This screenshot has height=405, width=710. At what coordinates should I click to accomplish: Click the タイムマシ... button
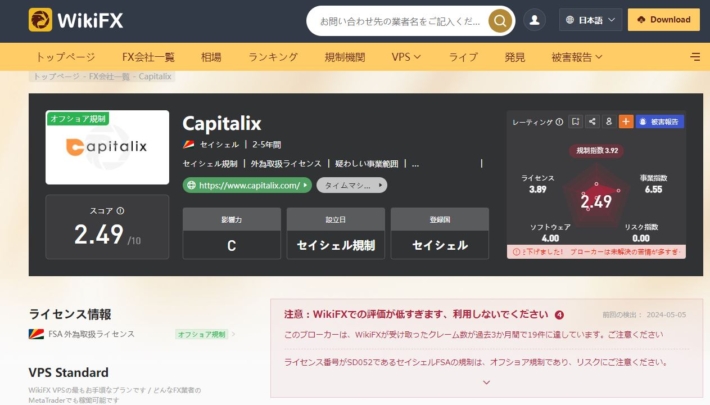pyautogui.click(x=352, y=185)
